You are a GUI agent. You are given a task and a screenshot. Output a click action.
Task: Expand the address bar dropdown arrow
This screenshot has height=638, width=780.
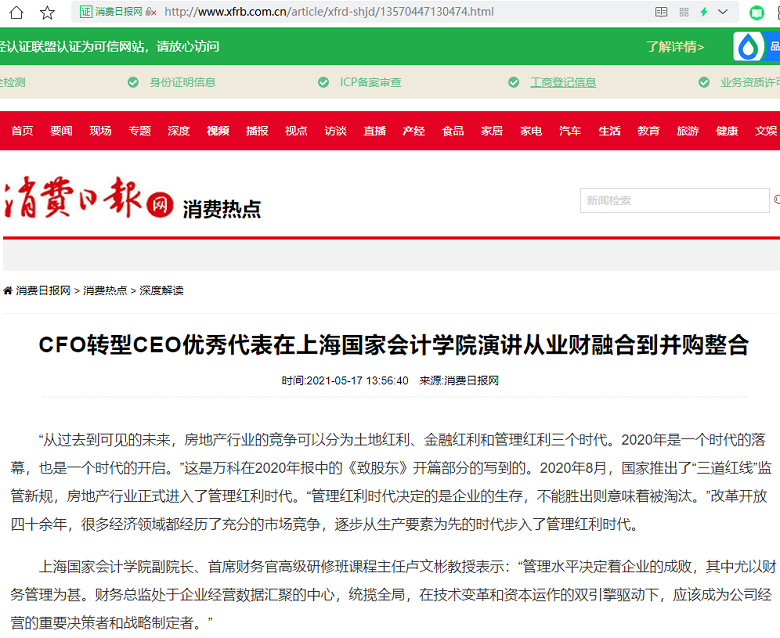724,12
